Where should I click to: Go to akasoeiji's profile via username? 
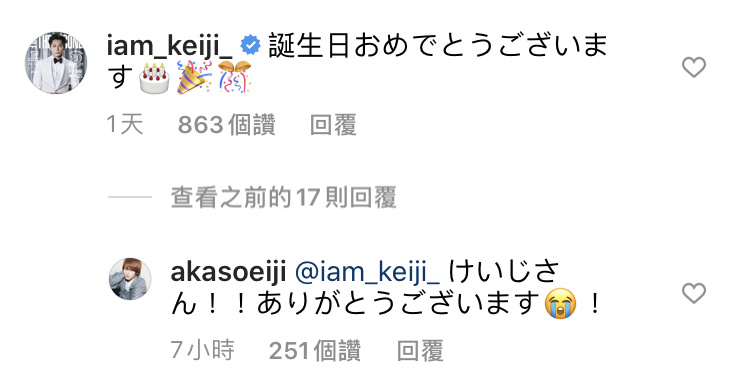pos(228,272)
